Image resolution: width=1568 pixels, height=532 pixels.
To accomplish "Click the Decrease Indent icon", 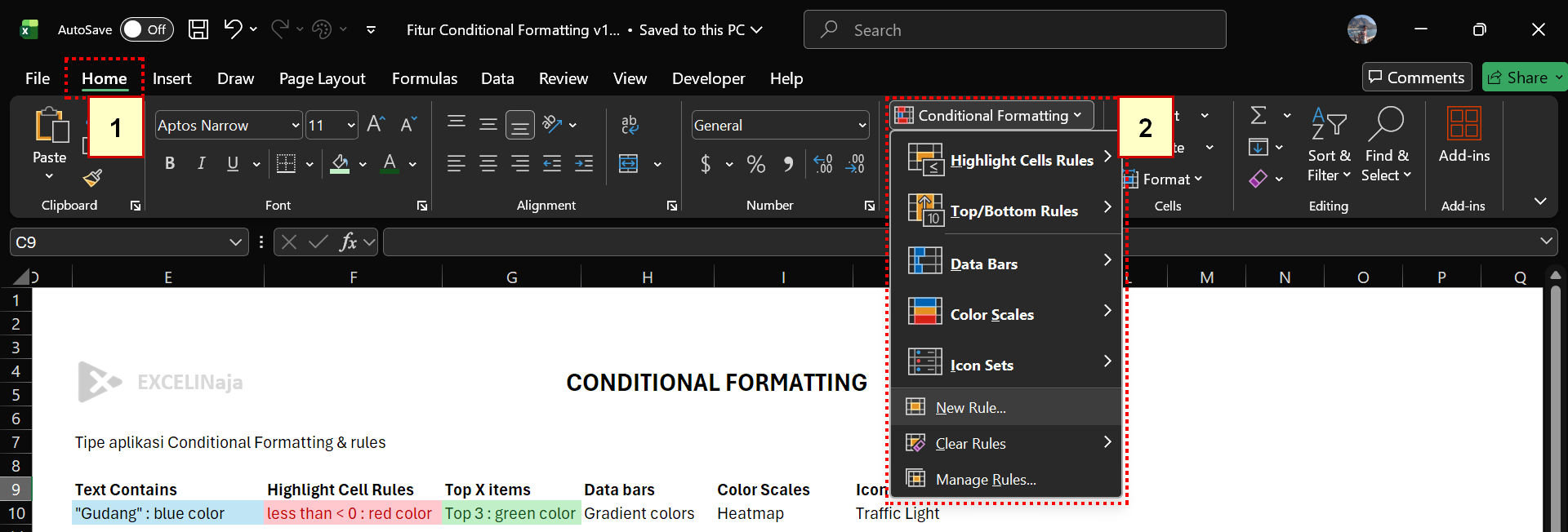I will (x=552, y=163).
